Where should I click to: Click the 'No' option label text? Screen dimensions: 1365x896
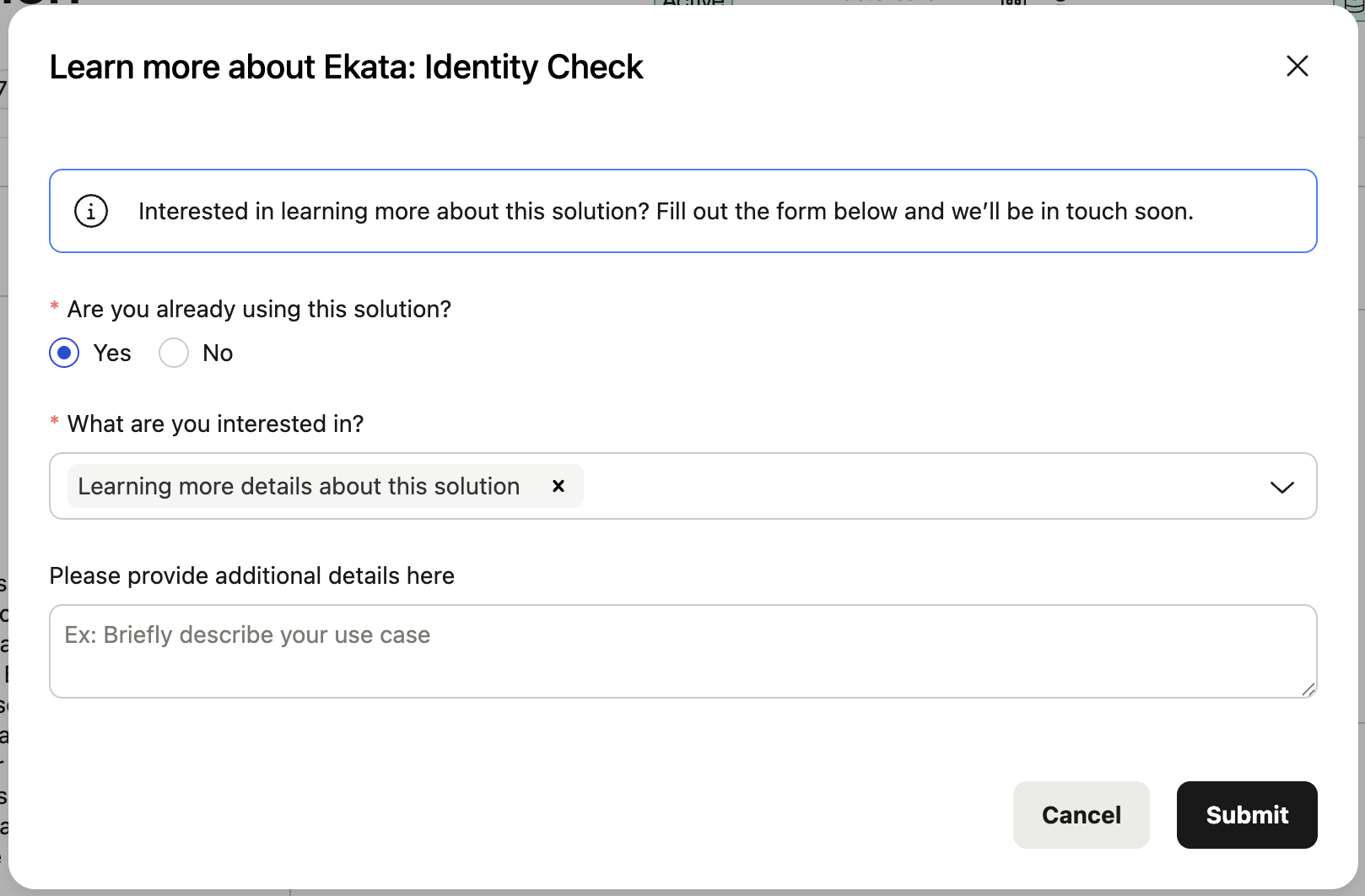pos(218,353)
